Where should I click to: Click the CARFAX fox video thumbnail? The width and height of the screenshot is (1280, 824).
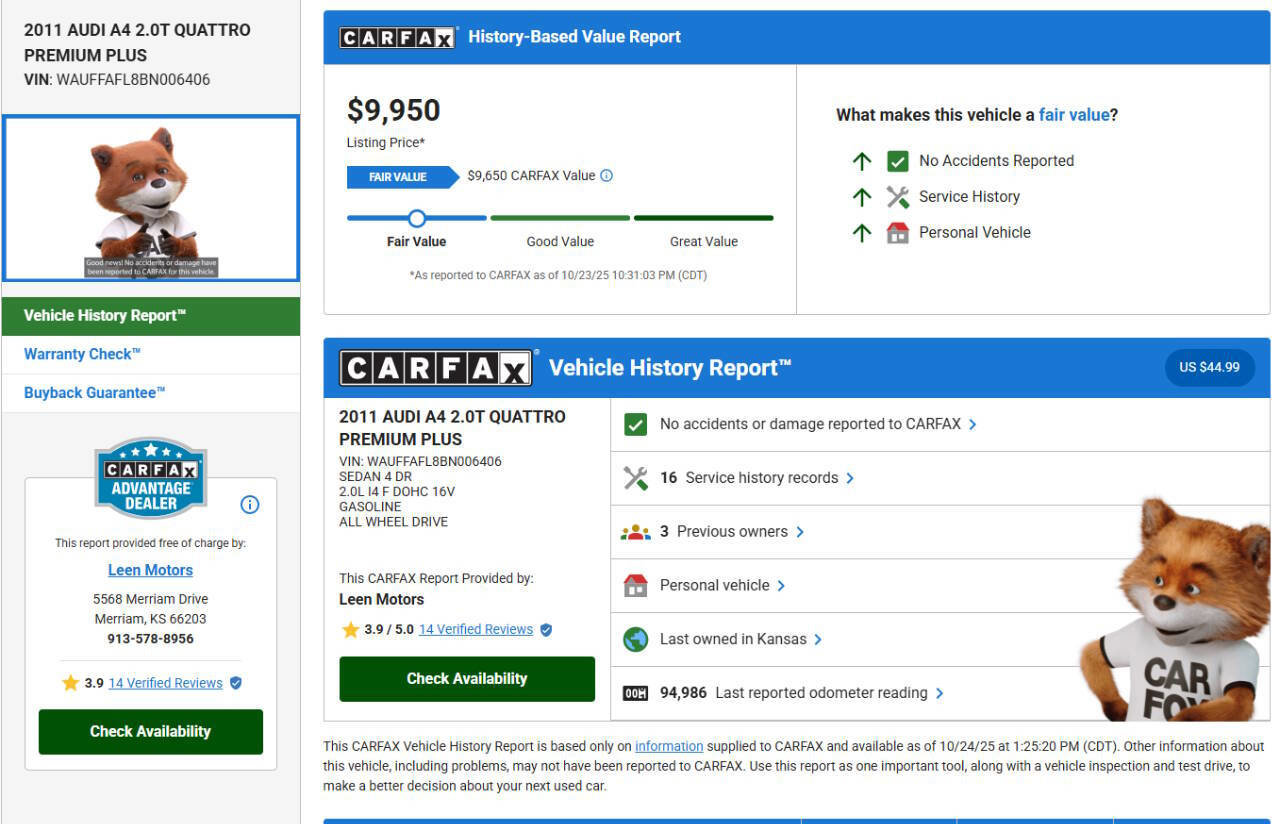[x=150, y=198]
